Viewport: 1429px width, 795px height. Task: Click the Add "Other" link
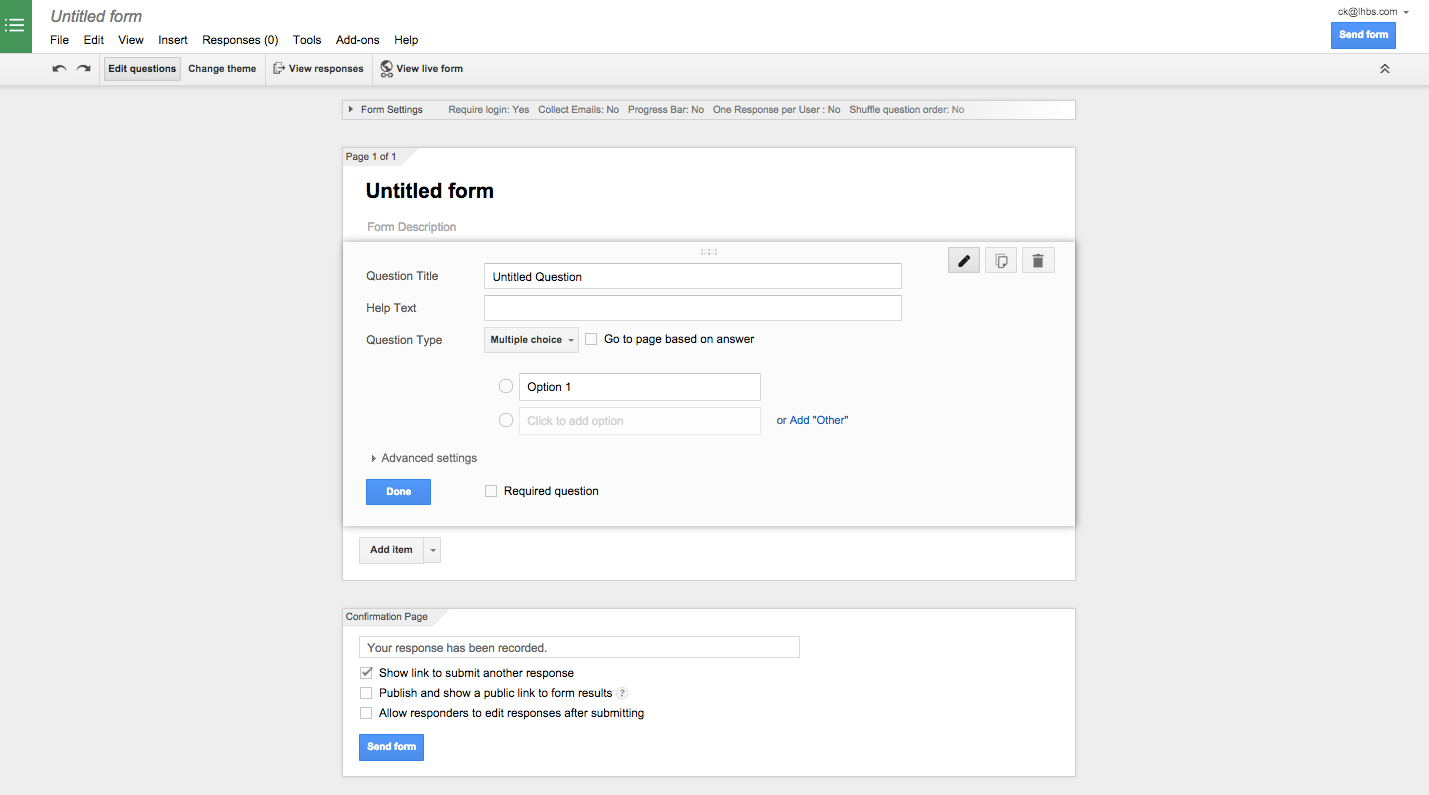(818, 421)
